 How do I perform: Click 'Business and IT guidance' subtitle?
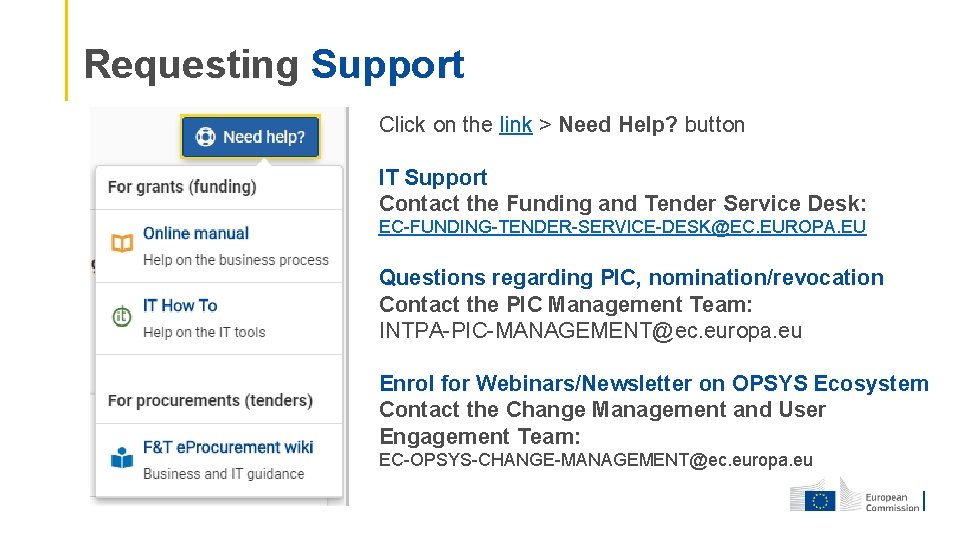pyautogui.click(x=223, y=474)
